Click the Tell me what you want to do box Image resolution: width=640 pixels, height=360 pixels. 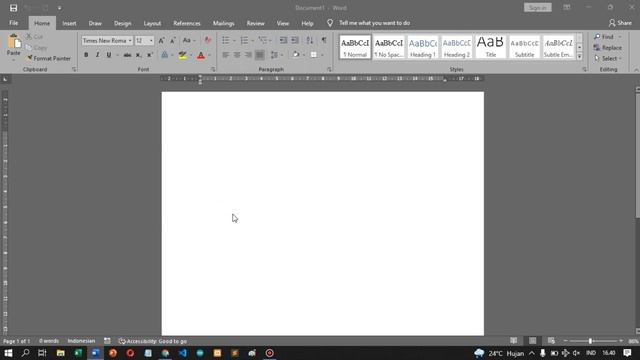coord(374,23)
